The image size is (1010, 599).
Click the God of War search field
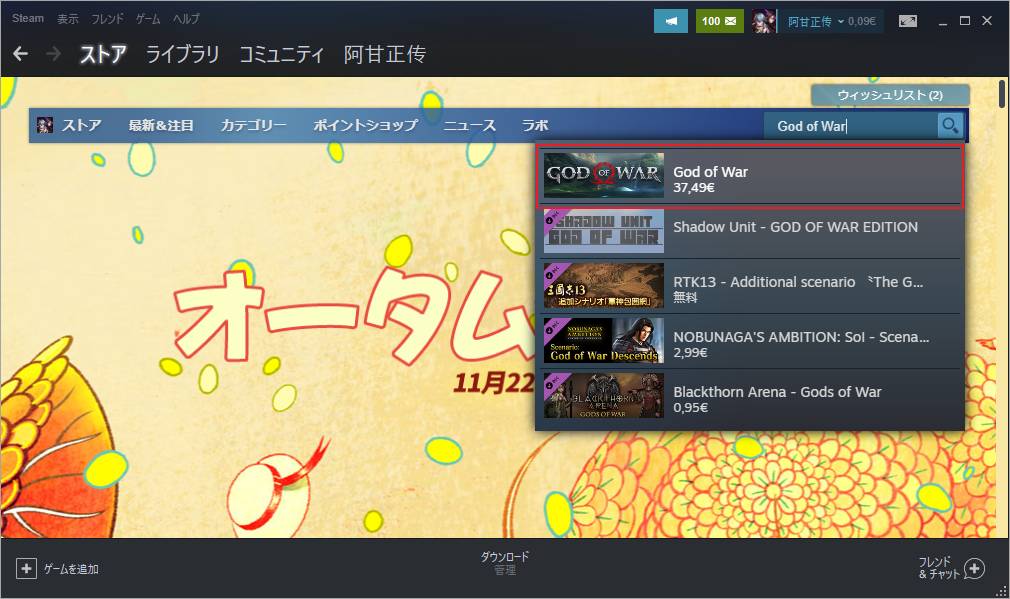tap(850, 126)
